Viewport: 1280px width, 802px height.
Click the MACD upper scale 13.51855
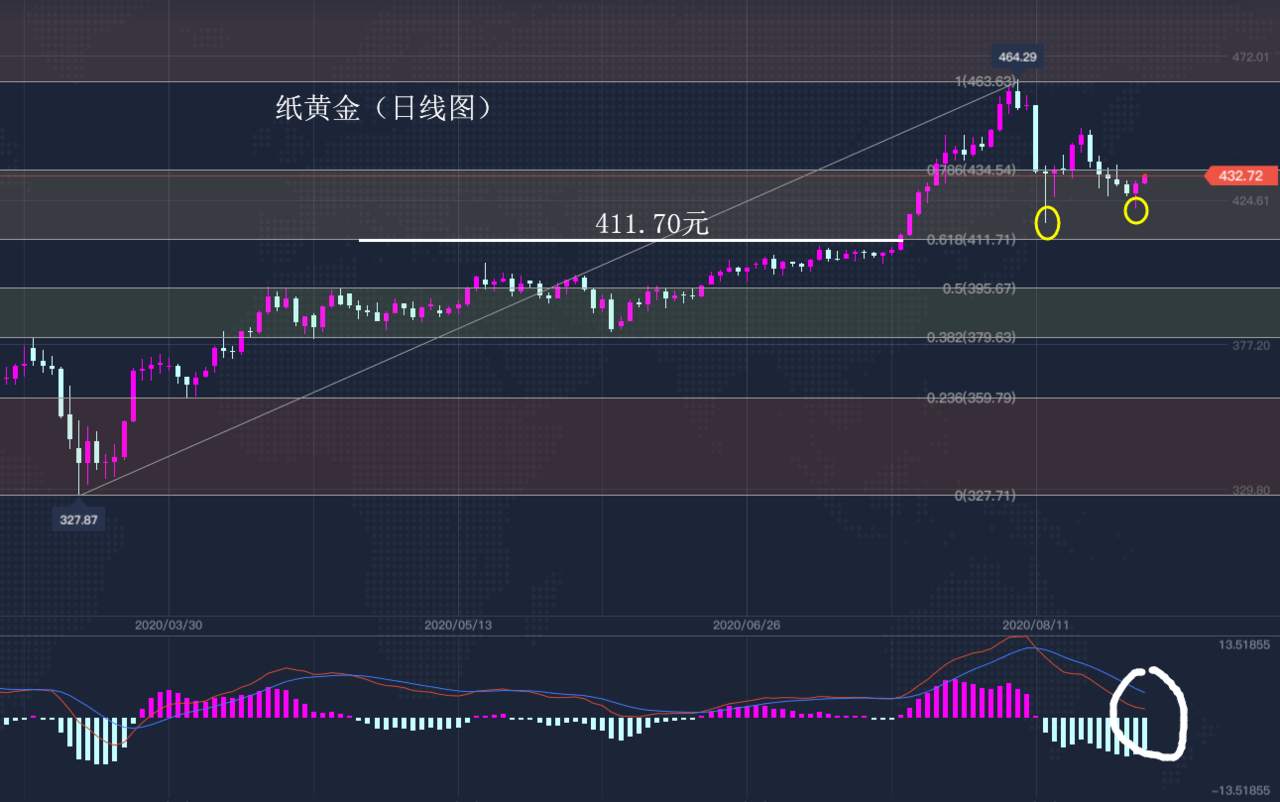tap(1243, 645)
